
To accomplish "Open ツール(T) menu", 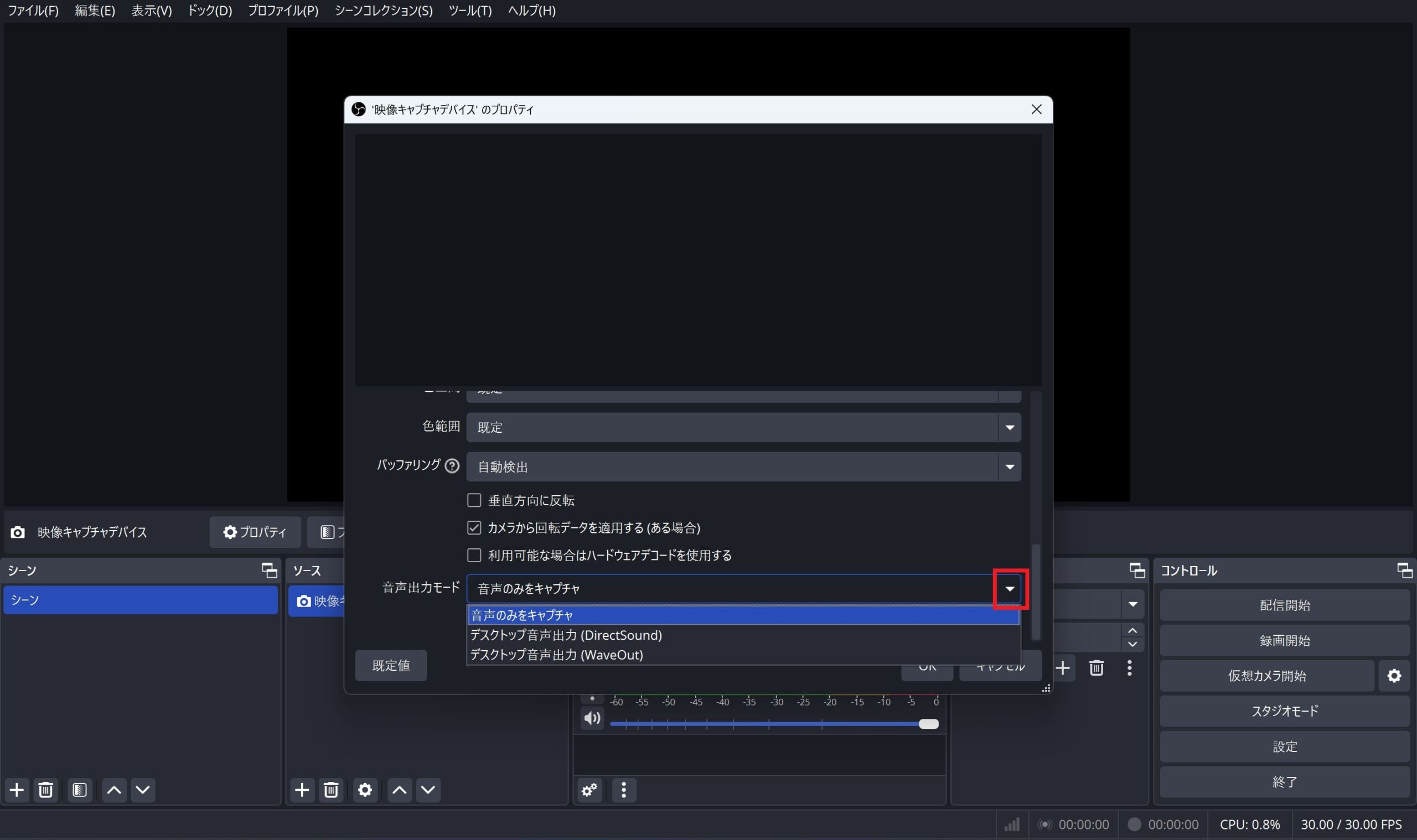I will click(x=470, y=11).
